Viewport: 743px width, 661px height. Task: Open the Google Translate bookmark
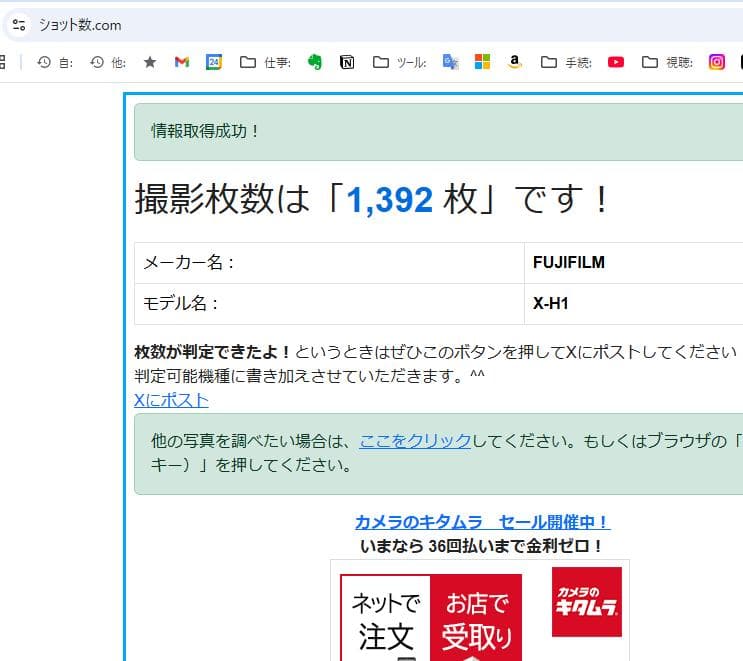tap(450, 62)
